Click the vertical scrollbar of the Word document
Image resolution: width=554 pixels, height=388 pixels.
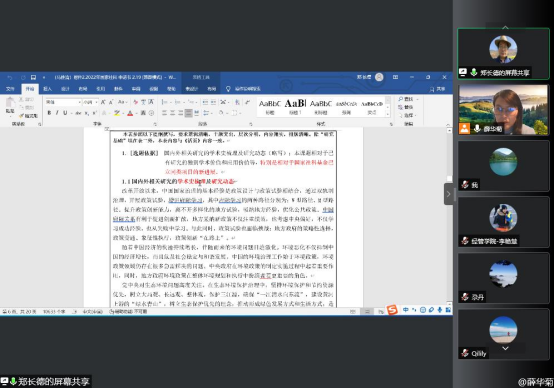coord(449,216)
